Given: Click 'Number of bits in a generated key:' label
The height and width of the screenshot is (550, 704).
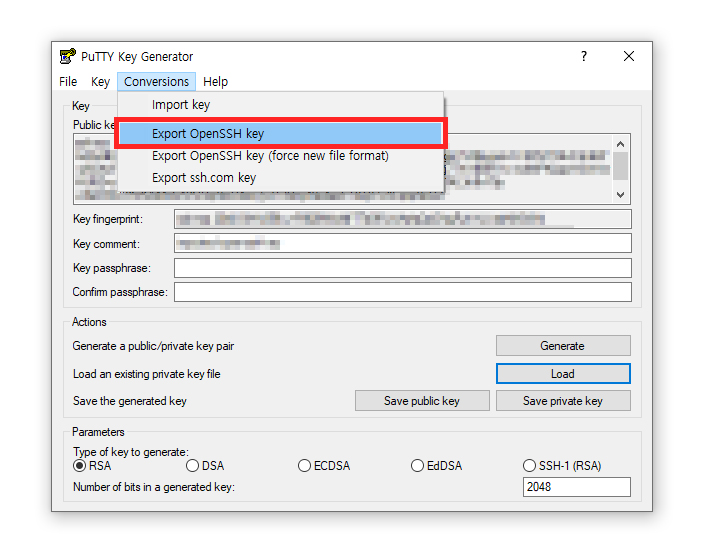Looking at the screenshot, I should (154, 487).
